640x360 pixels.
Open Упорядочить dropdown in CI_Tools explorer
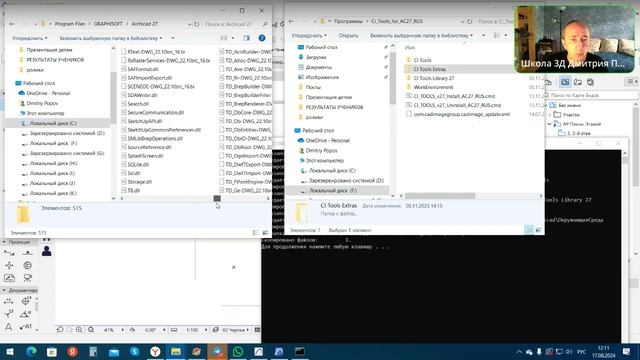tap(309, 36)
